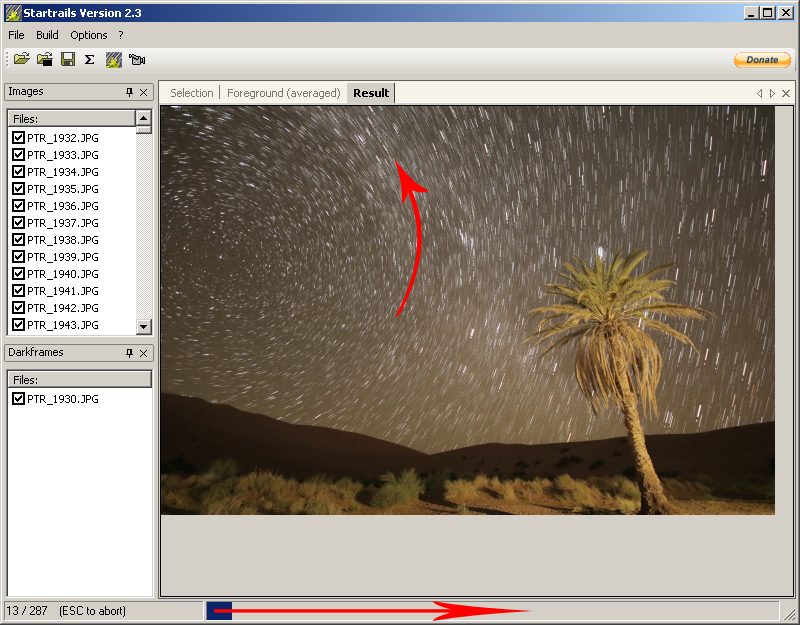Build startrails using the starburst icon
The height and width of the screenshot is (625, 800).
[x=114, y=59]
